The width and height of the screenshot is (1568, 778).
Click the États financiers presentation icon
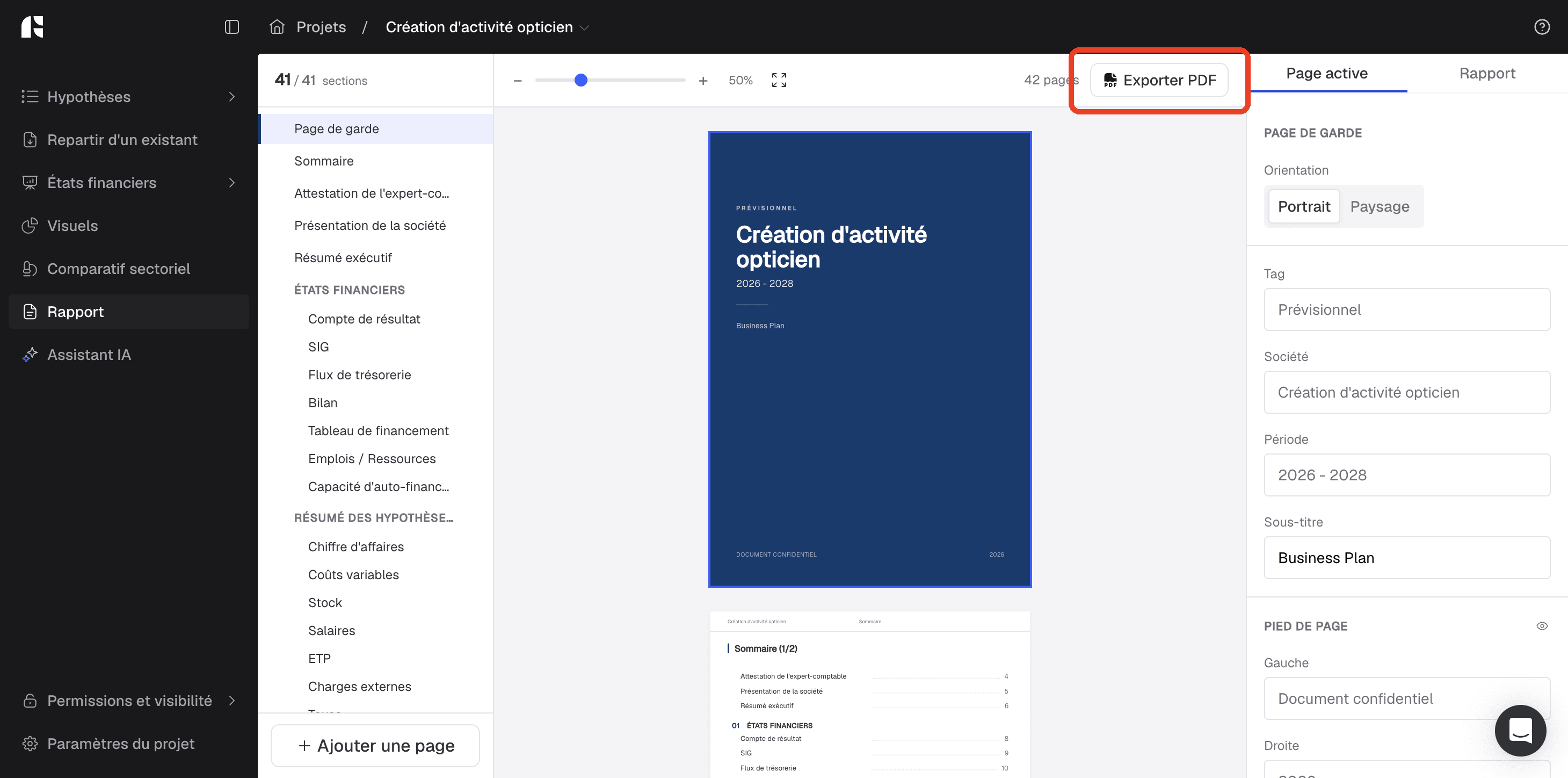(x=30, y=183)
